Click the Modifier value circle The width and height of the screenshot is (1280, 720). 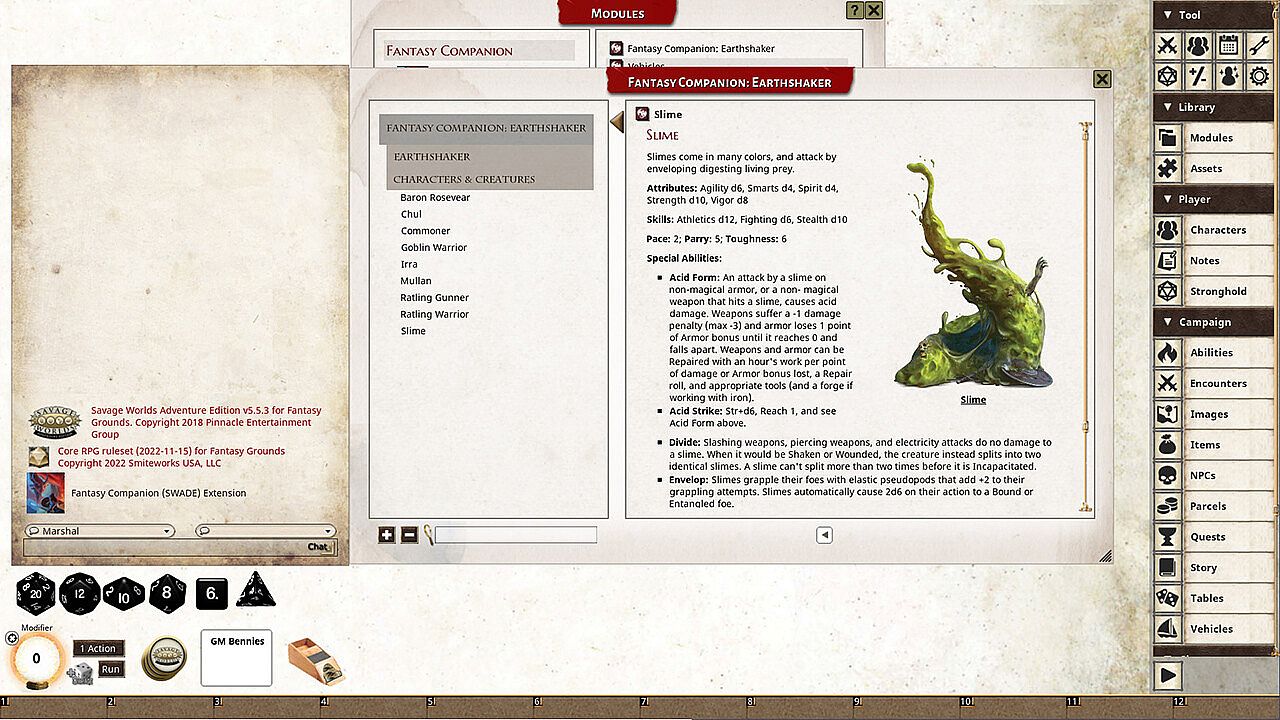click(36, 658)
